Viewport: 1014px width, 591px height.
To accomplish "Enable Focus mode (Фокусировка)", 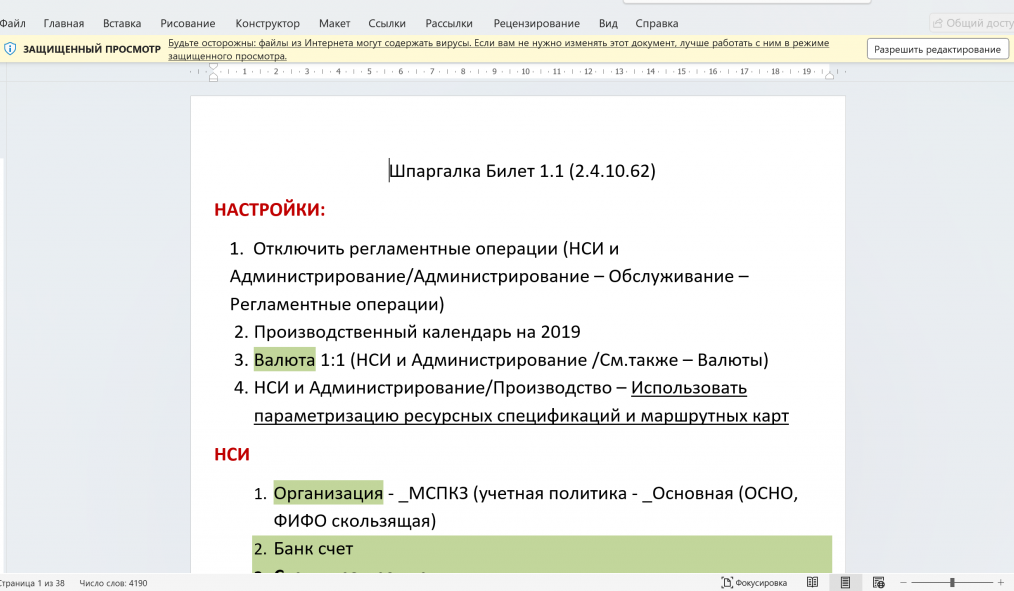I will coord(754,582).
